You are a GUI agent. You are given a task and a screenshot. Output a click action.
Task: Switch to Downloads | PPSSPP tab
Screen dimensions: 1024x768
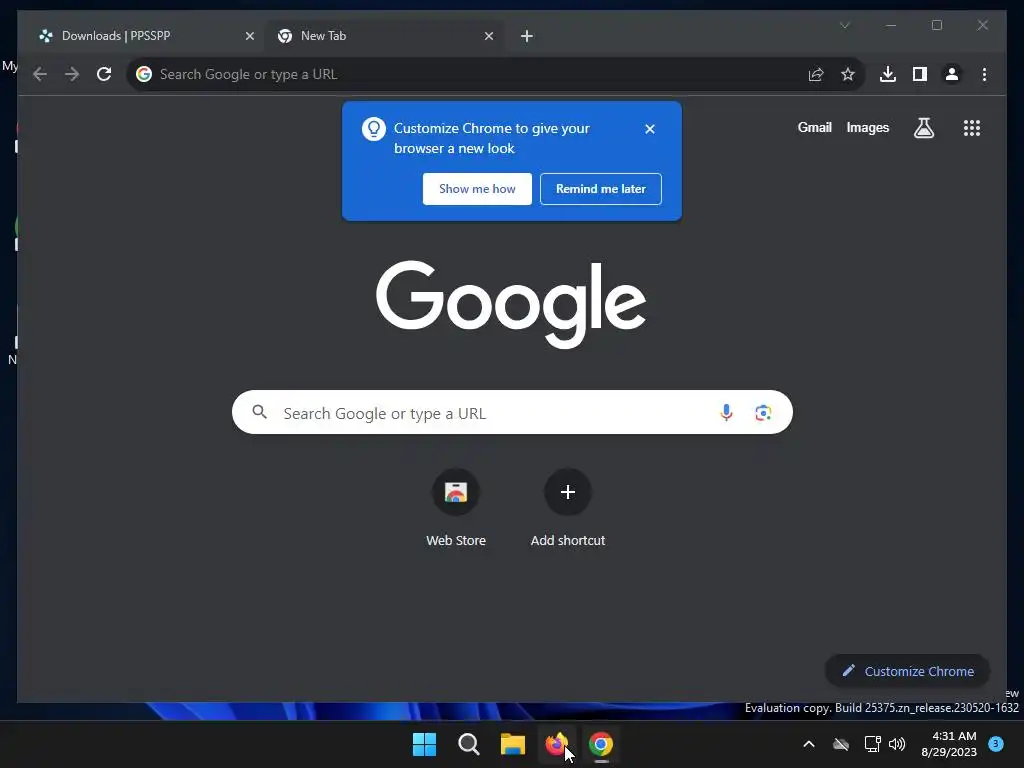pos(145,36)
